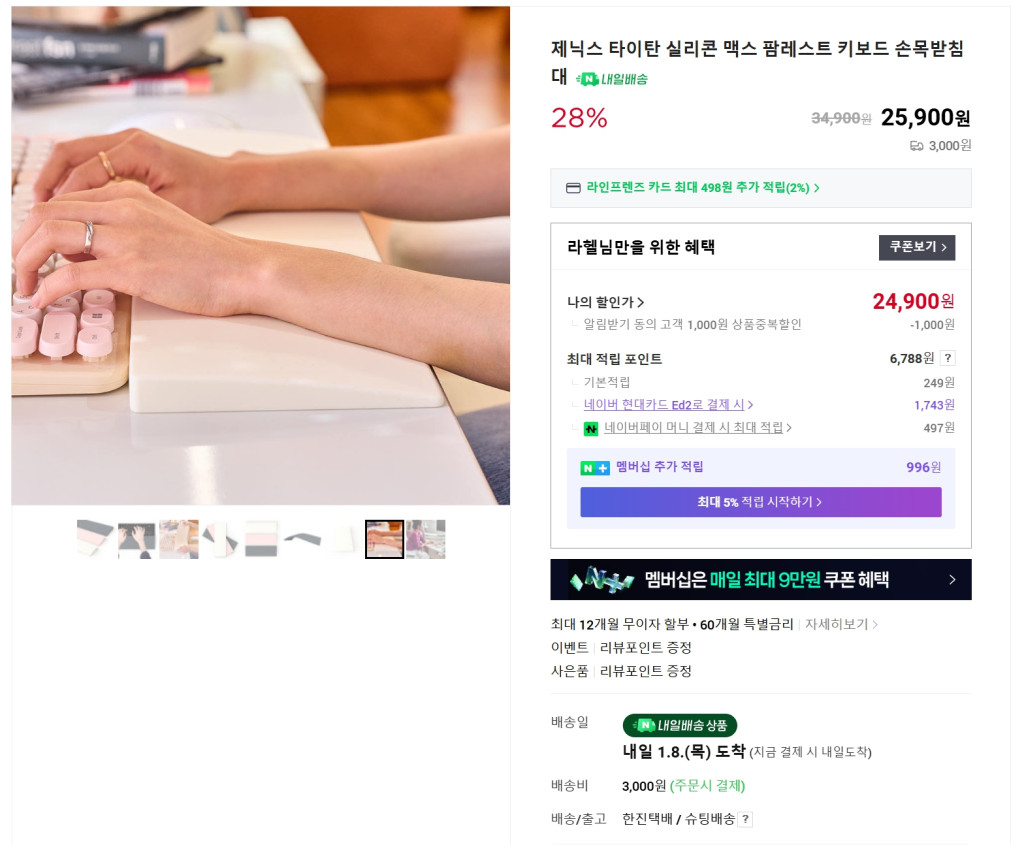Click the question mark next to 슈팅배송
1024x845 pixels.
click(x=745, y=819)
